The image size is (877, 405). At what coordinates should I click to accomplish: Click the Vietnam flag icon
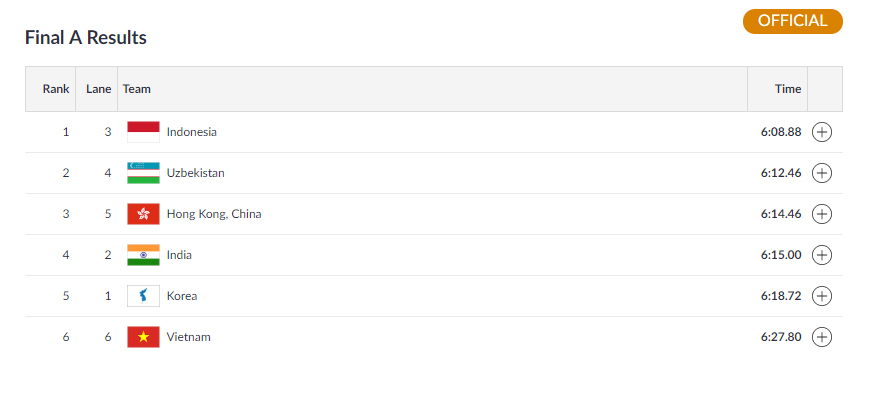coord(143,337)
